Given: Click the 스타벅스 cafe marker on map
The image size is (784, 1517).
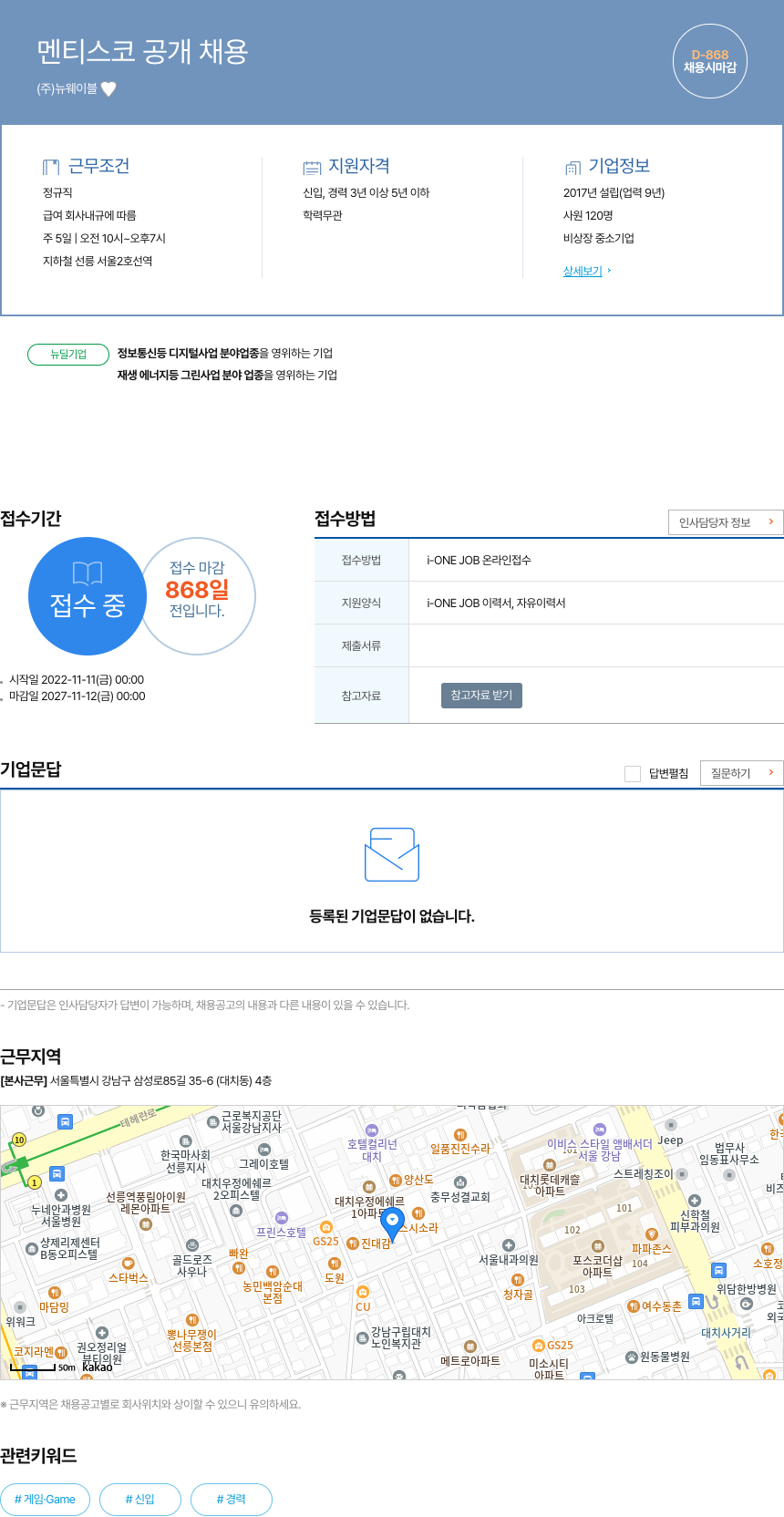Looking at the screenshot, I should [x=129, y=1264].
